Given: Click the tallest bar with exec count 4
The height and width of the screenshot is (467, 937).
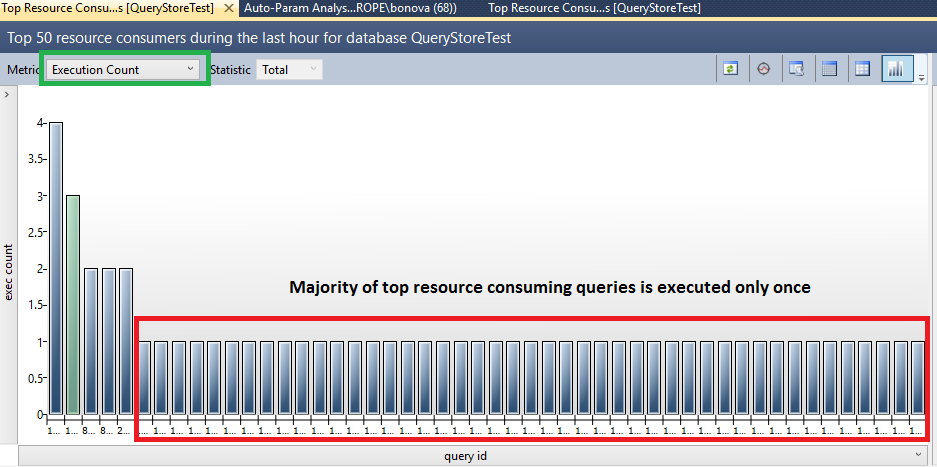Looking at the screenshot, I should click(56, 268).
